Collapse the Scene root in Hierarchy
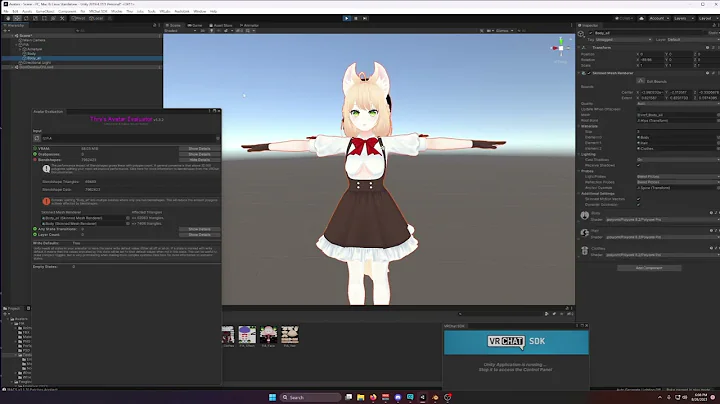The height and width of the screenshot is (404, 720). [12, 35]
